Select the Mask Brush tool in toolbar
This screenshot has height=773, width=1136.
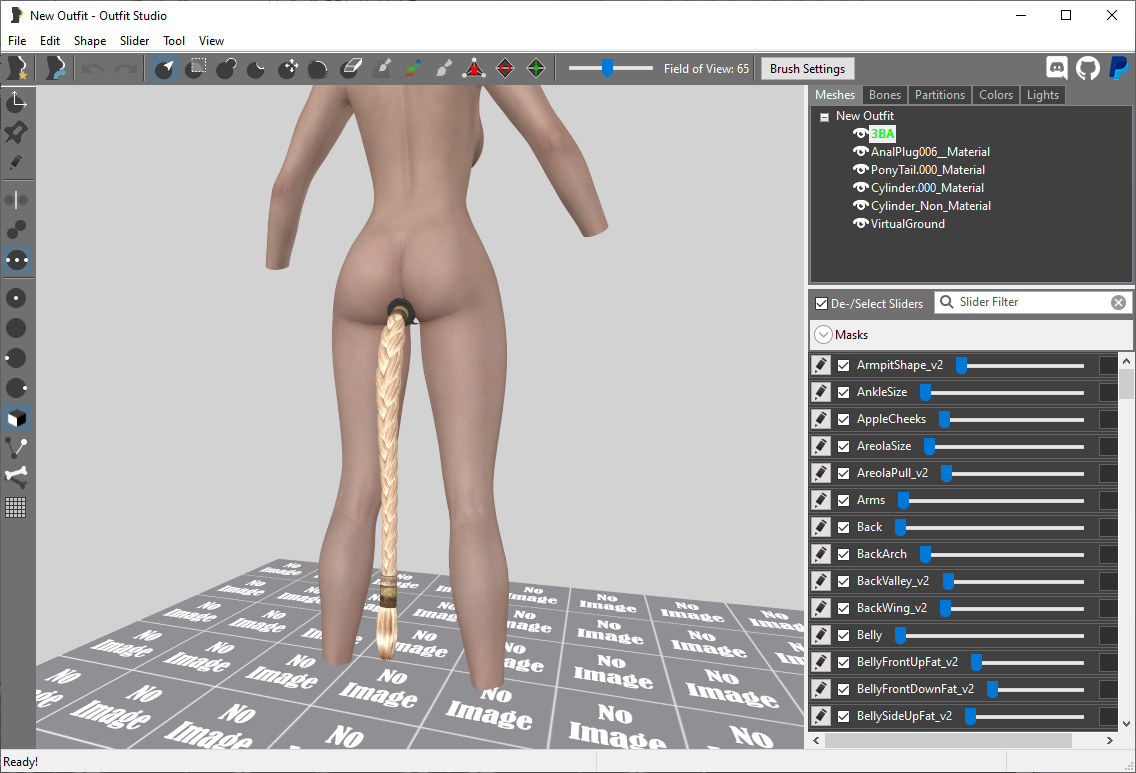coord(195,69)
